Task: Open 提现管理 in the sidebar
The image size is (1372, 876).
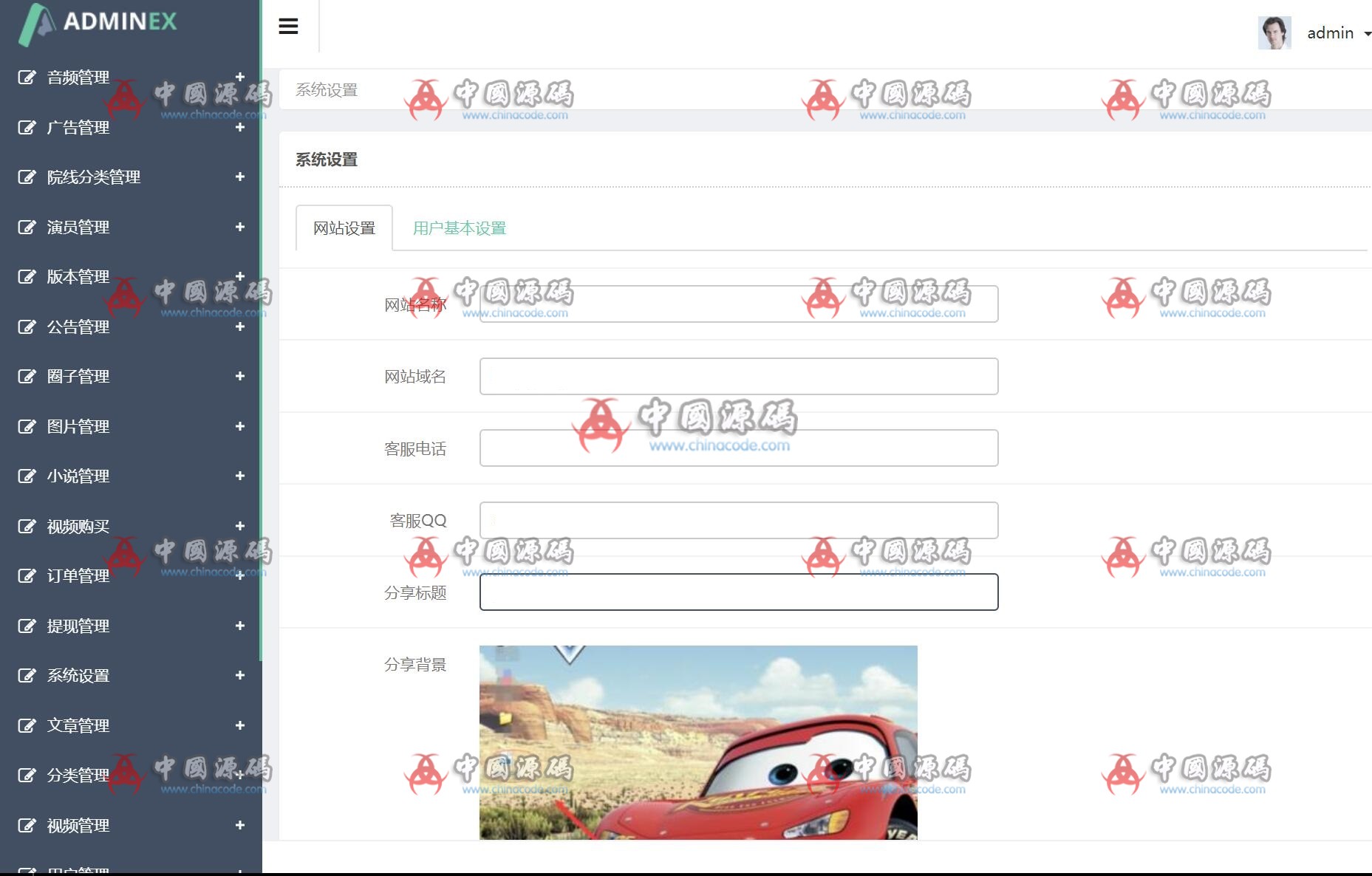Action: (x=78, y=626)
